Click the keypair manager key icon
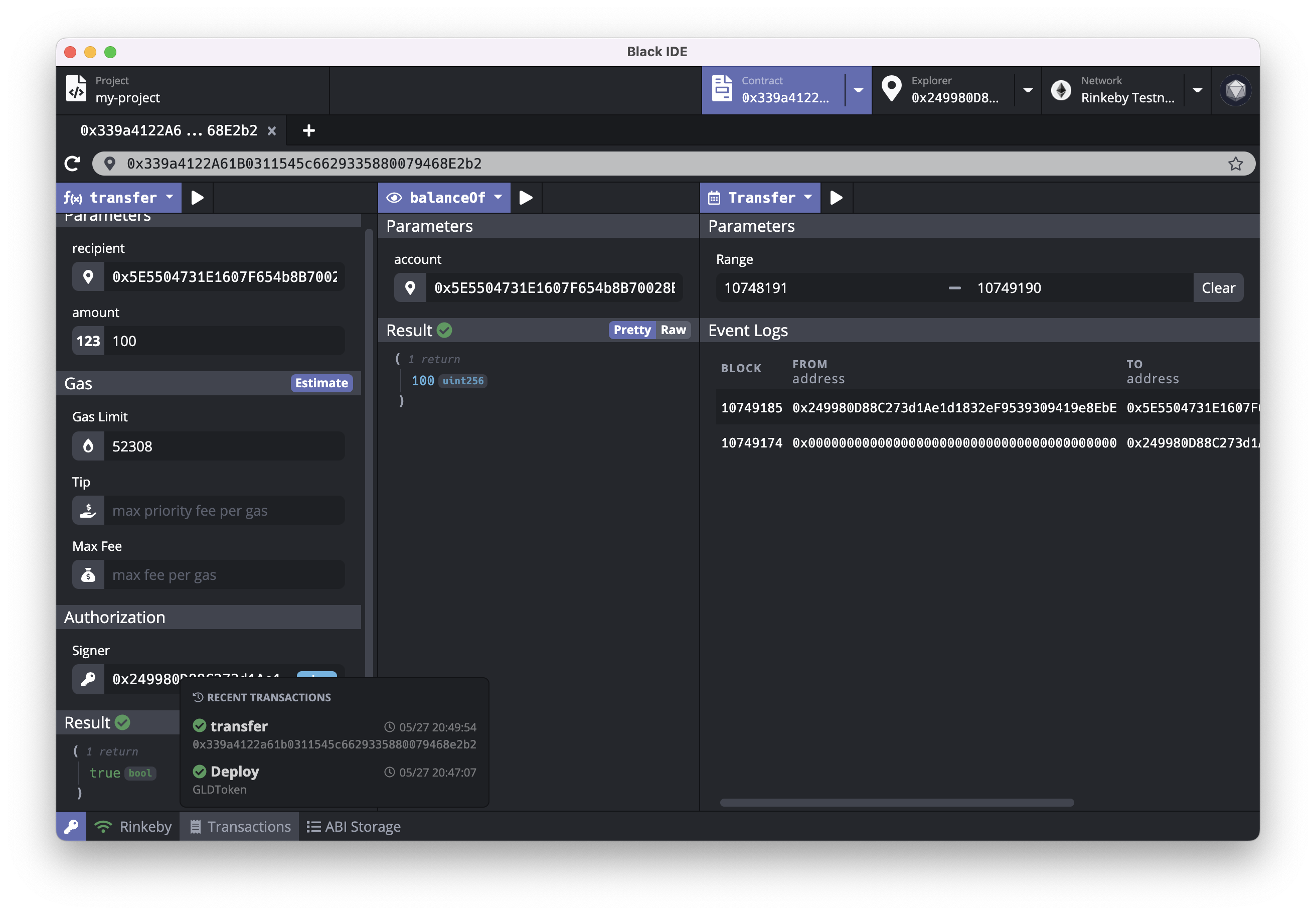Viewport: 1316px width, 915px height. 71,826
